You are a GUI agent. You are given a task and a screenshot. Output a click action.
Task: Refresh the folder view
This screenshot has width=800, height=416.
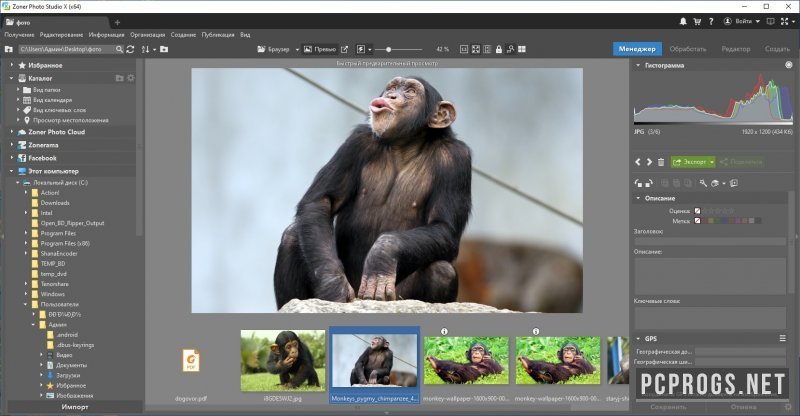pos(131,50)
